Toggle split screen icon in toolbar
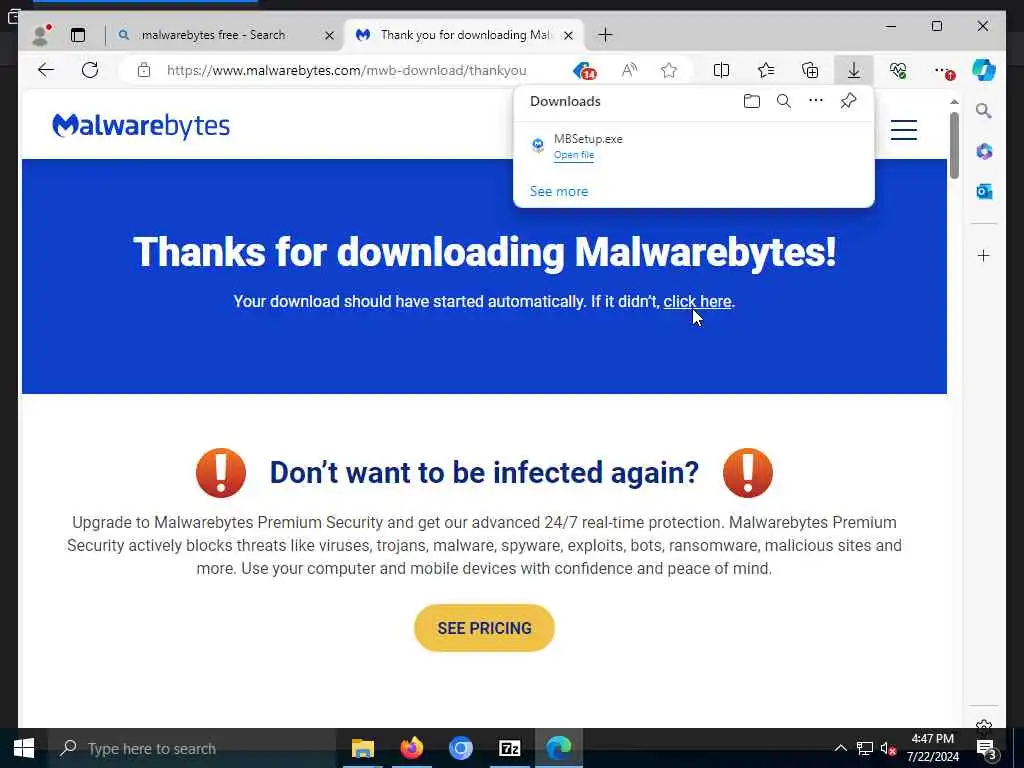The image size is (1024, 768). coord(722,70)
